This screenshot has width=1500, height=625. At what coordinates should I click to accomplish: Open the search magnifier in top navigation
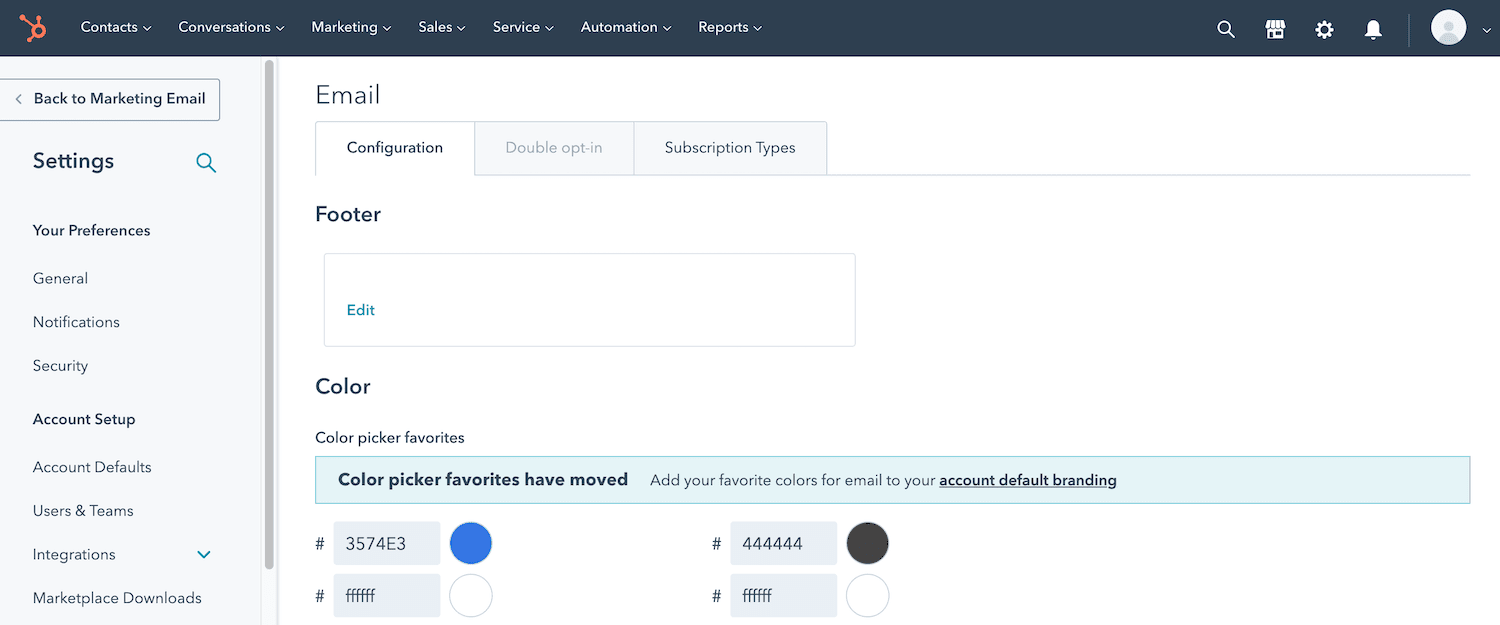(x=1226, y=28)
